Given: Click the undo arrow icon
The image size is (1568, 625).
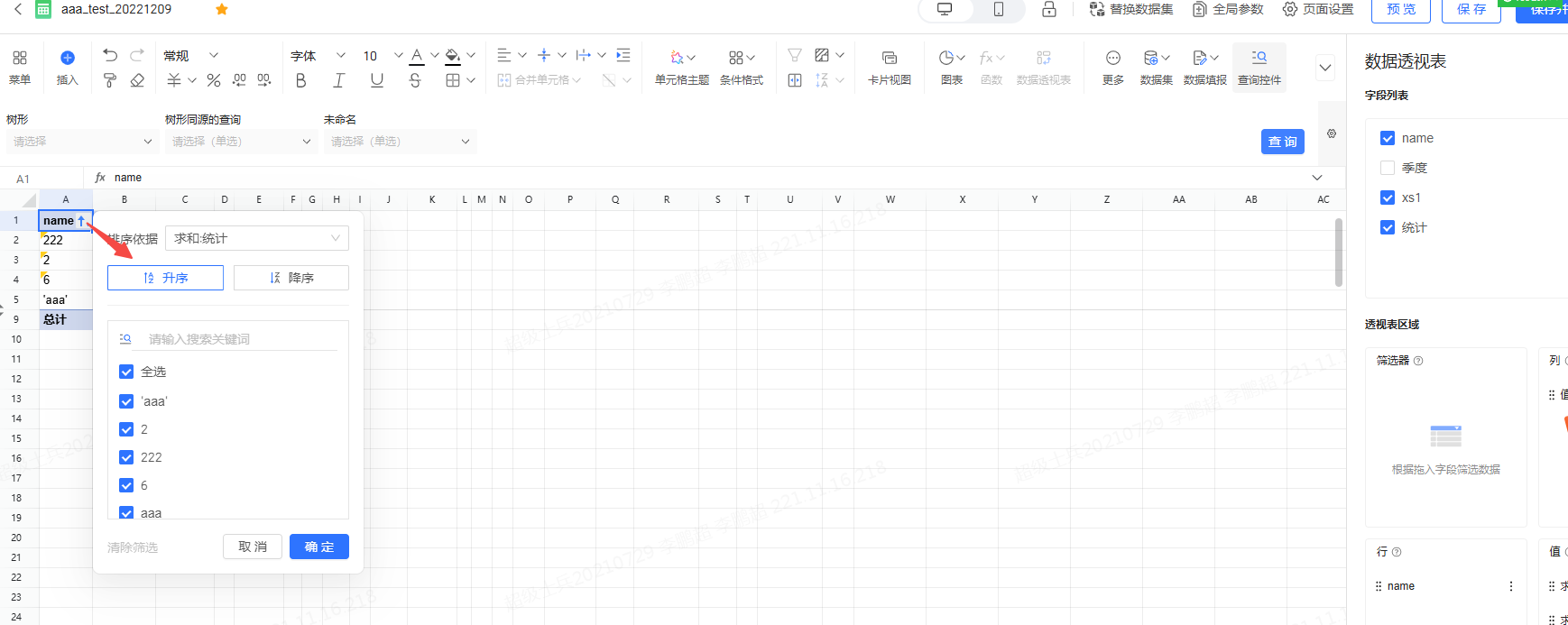Looking at the screenshot, I should [110, 55].
